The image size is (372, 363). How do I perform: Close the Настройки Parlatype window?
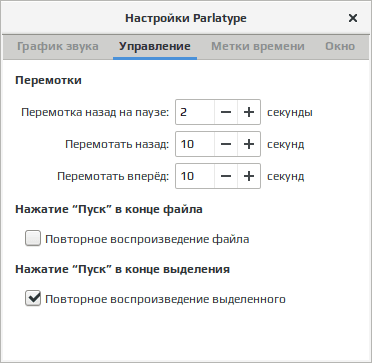[353, 18]
